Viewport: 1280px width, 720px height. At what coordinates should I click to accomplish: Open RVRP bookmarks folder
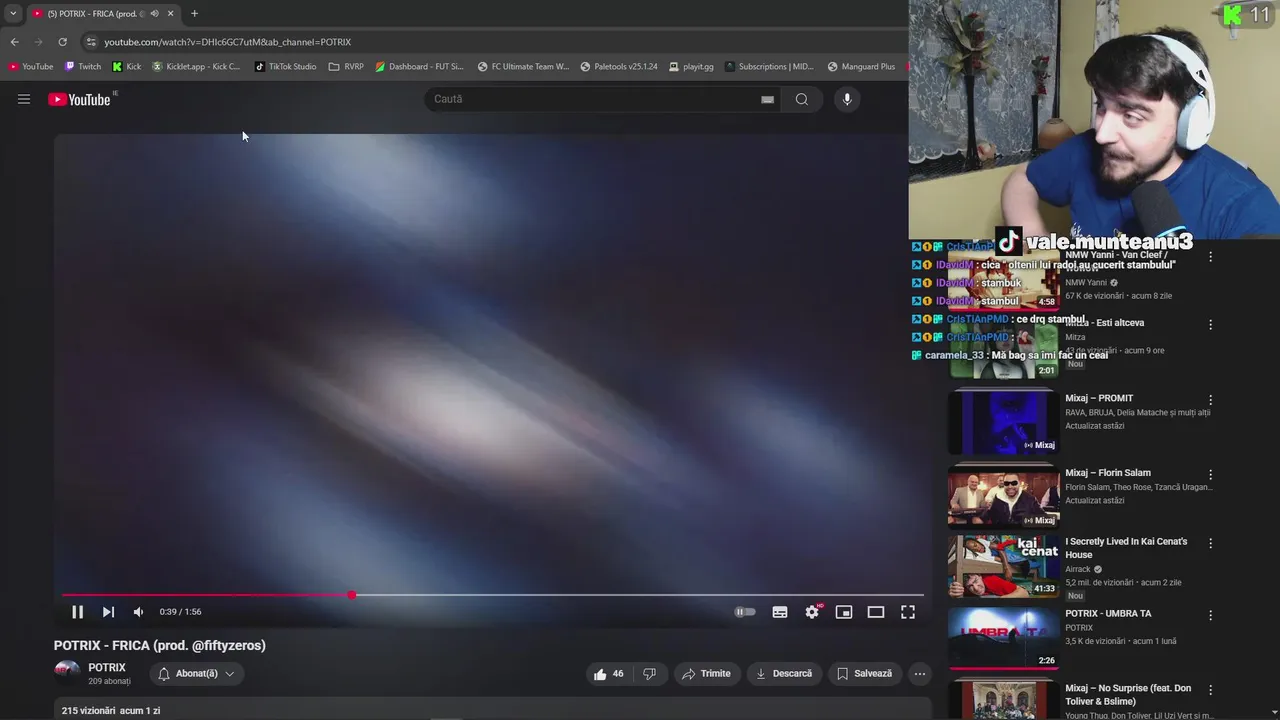pyautogui.click(x=346, y=67)
